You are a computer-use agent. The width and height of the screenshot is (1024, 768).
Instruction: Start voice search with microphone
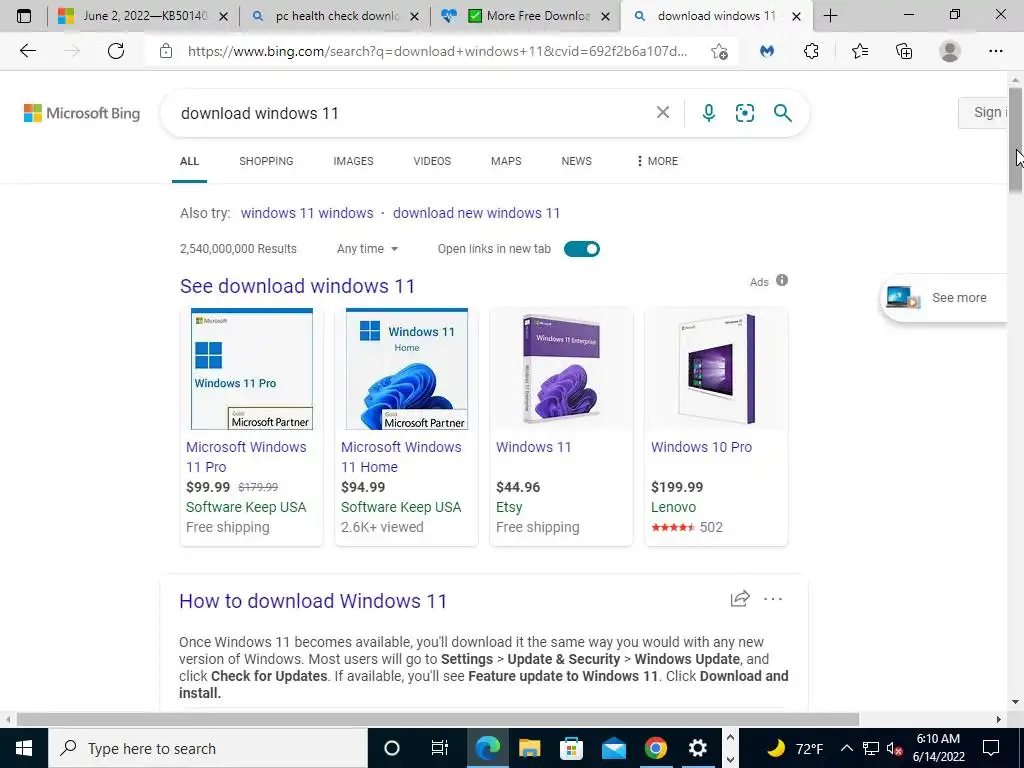[709, 113]
